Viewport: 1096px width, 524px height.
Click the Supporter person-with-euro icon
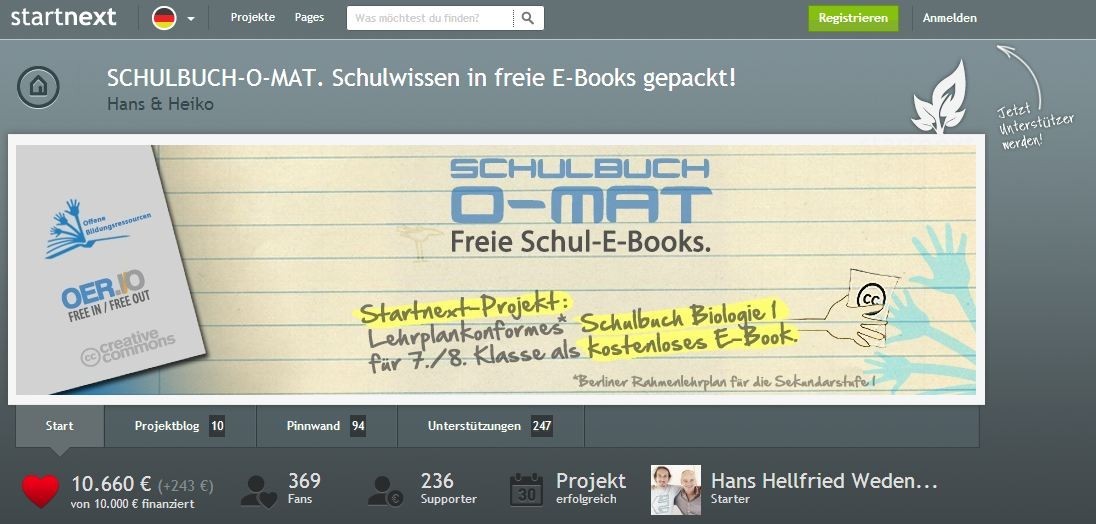[386, 490]
